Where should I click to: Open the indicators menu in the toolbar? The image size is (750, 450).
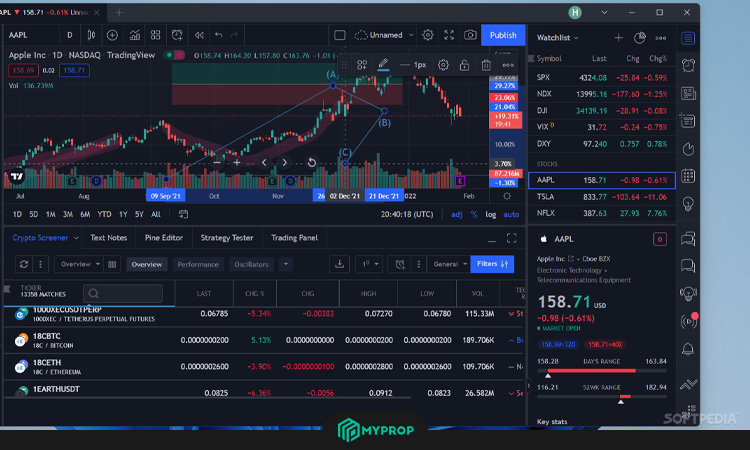tap(134, 35)
